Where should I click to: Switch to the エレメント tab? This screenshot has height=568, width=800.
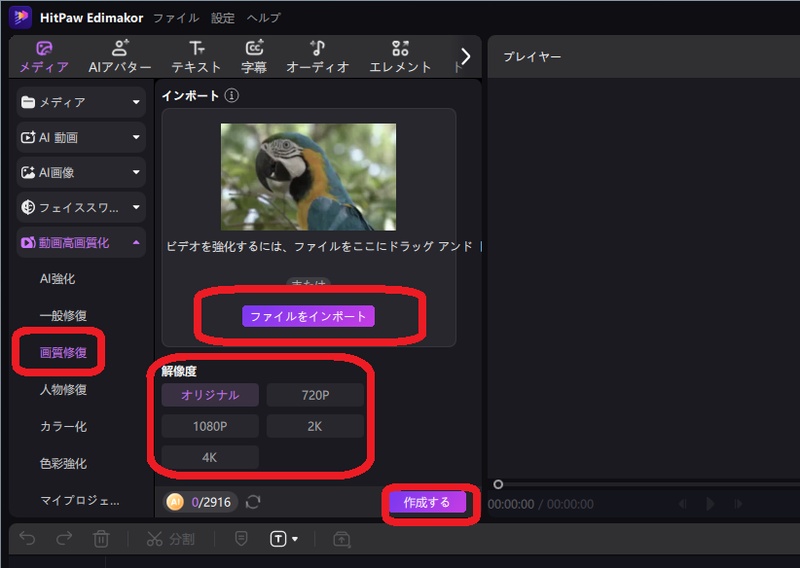point(400,57)
